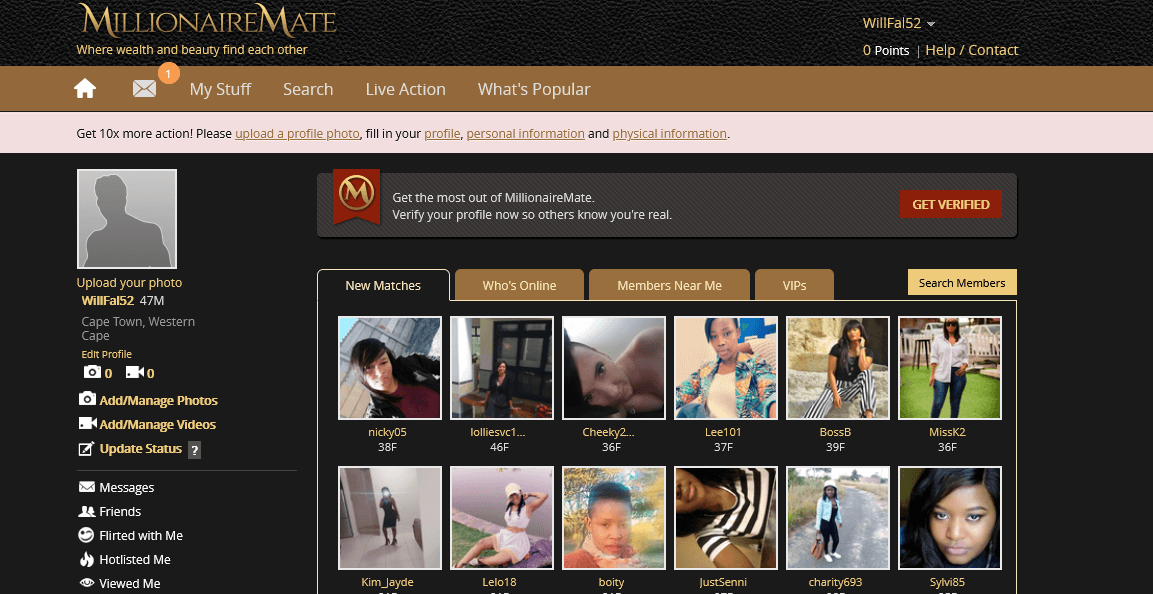Open JustSenni's profile photo
This screenshot has width=1153, height=594.
click(x=726, y=518)
